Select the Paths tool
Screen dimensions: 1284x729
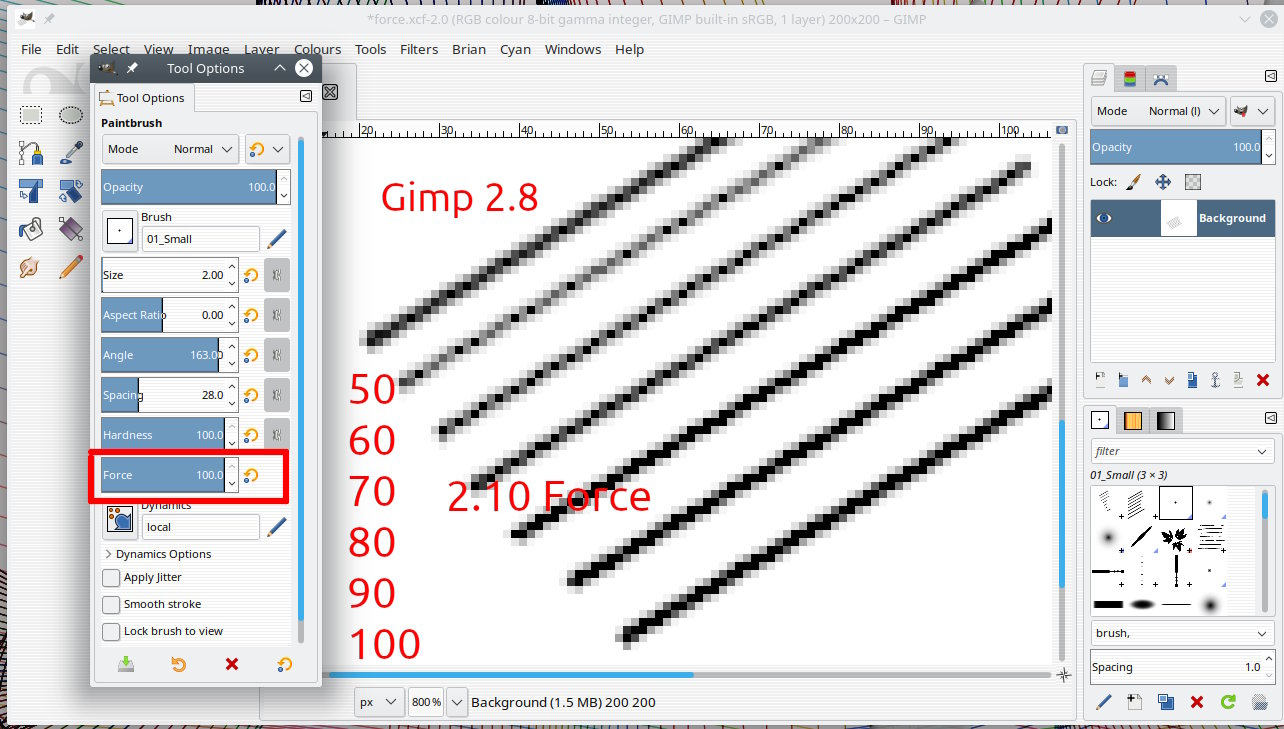(x=31, y=153)
